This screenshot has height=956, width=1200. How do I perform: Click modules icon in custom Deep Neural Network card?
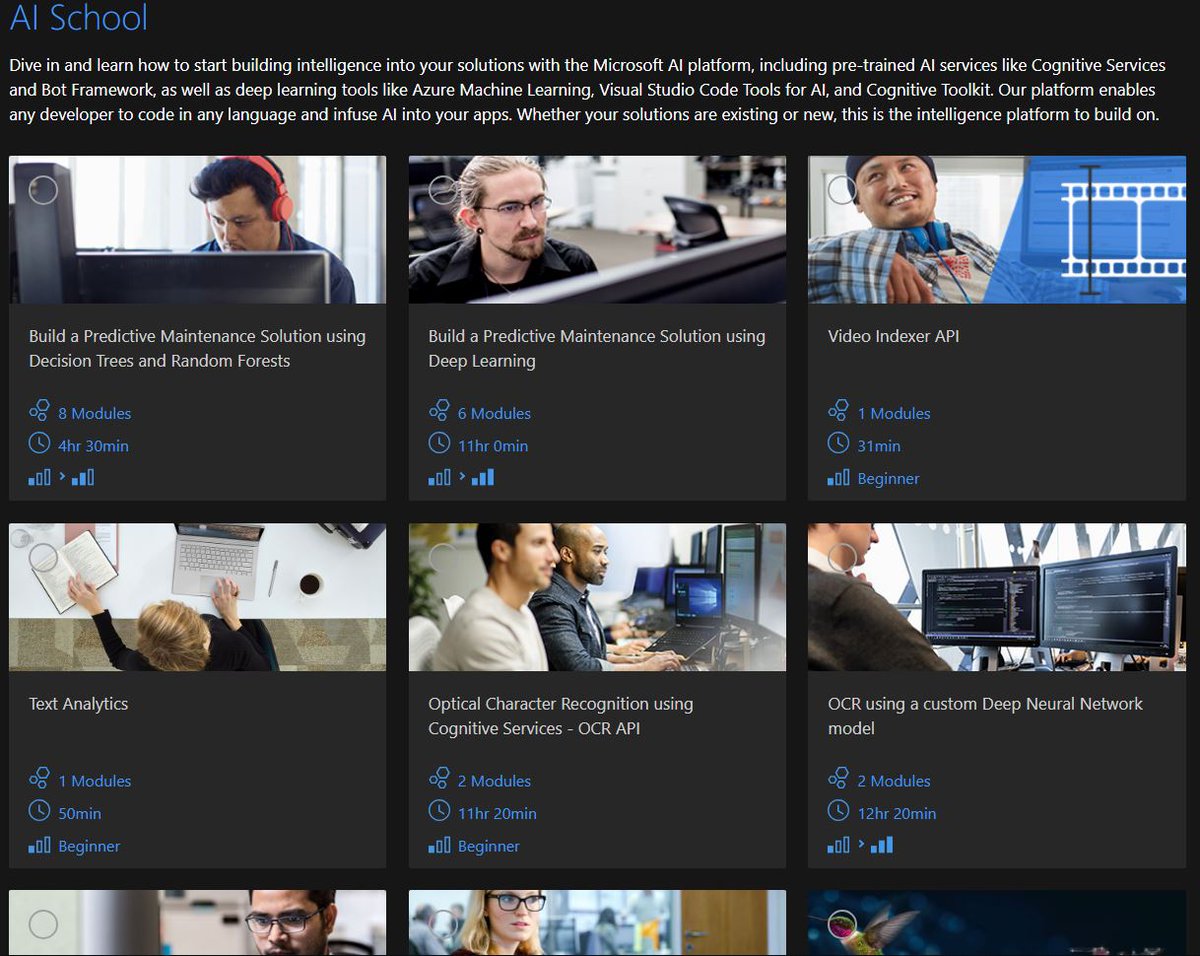coord(838,779)
